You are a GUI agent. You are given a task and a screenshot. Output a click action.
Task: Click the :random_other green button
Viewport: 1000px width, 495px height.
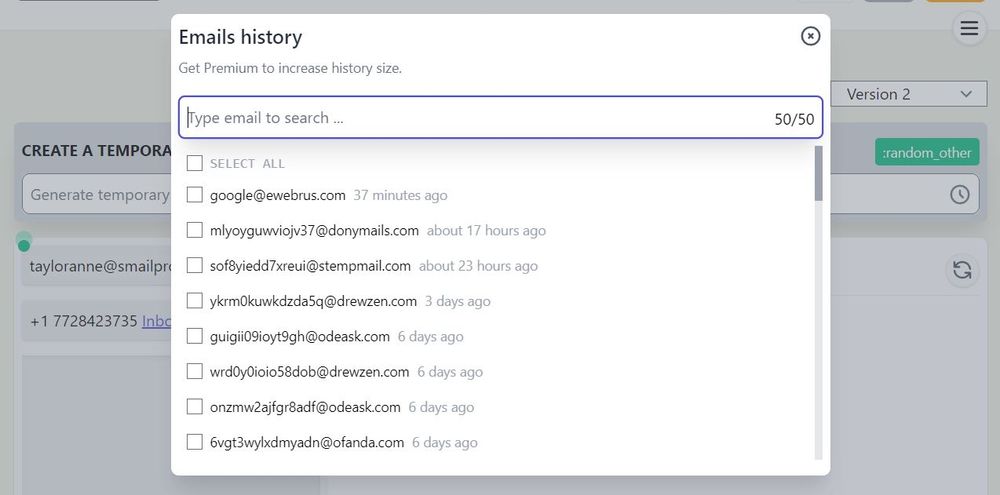point(927,152)
